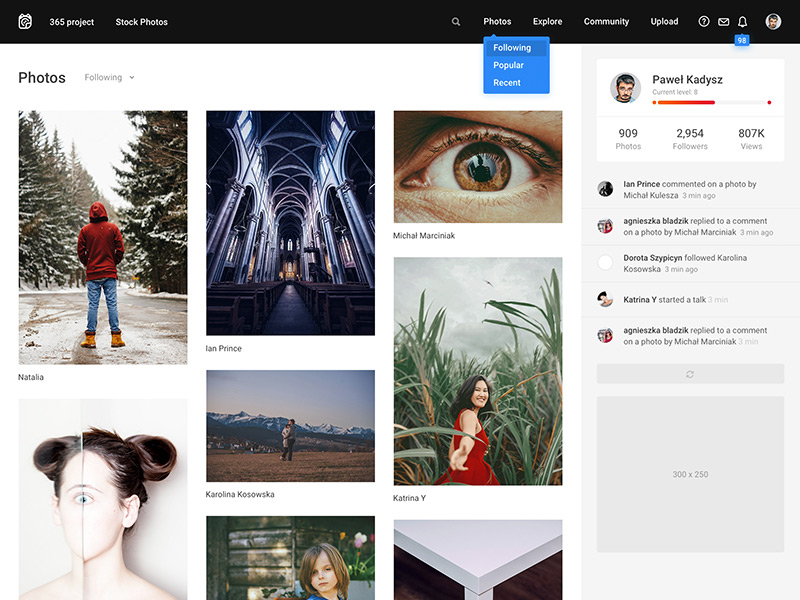Select Following in the Photos dropdown
Image resolution: width=800 pixels, height=600 pixels.
click(x=512, y=47)
